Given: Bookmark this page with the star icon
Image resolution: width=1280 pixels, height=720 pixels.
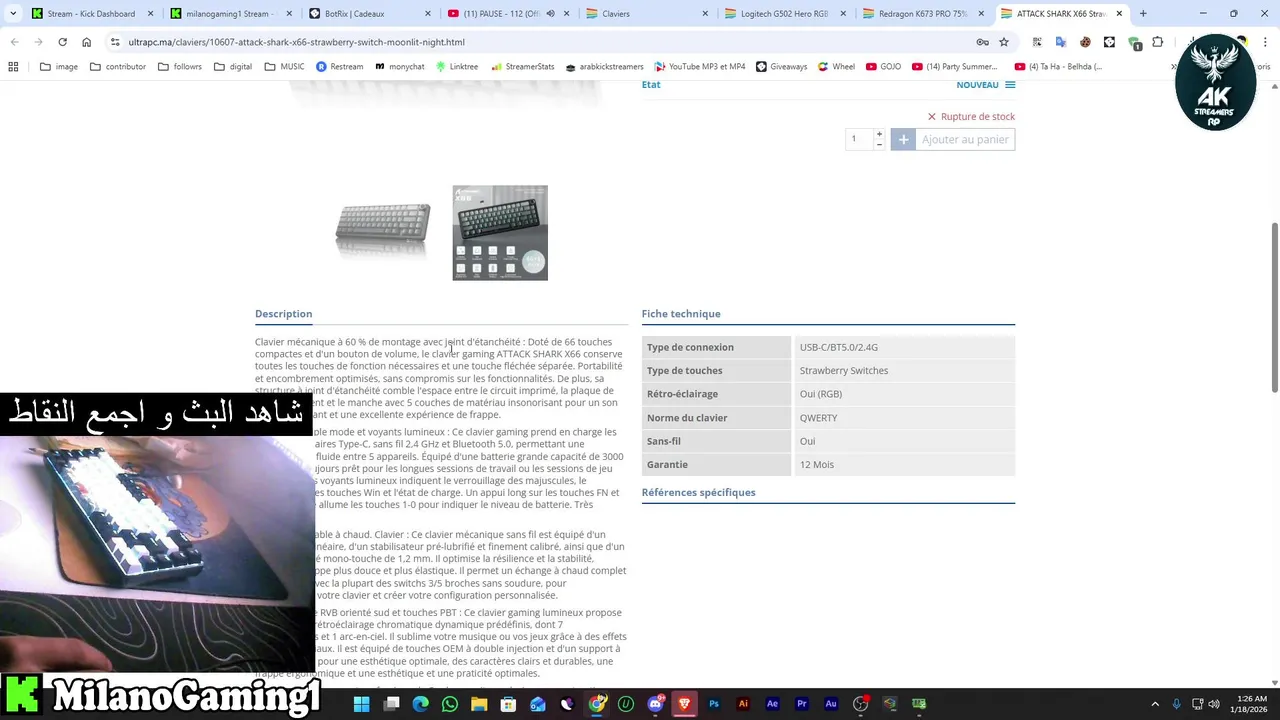Looking at the screenshot, I should tap(1004, 42).
